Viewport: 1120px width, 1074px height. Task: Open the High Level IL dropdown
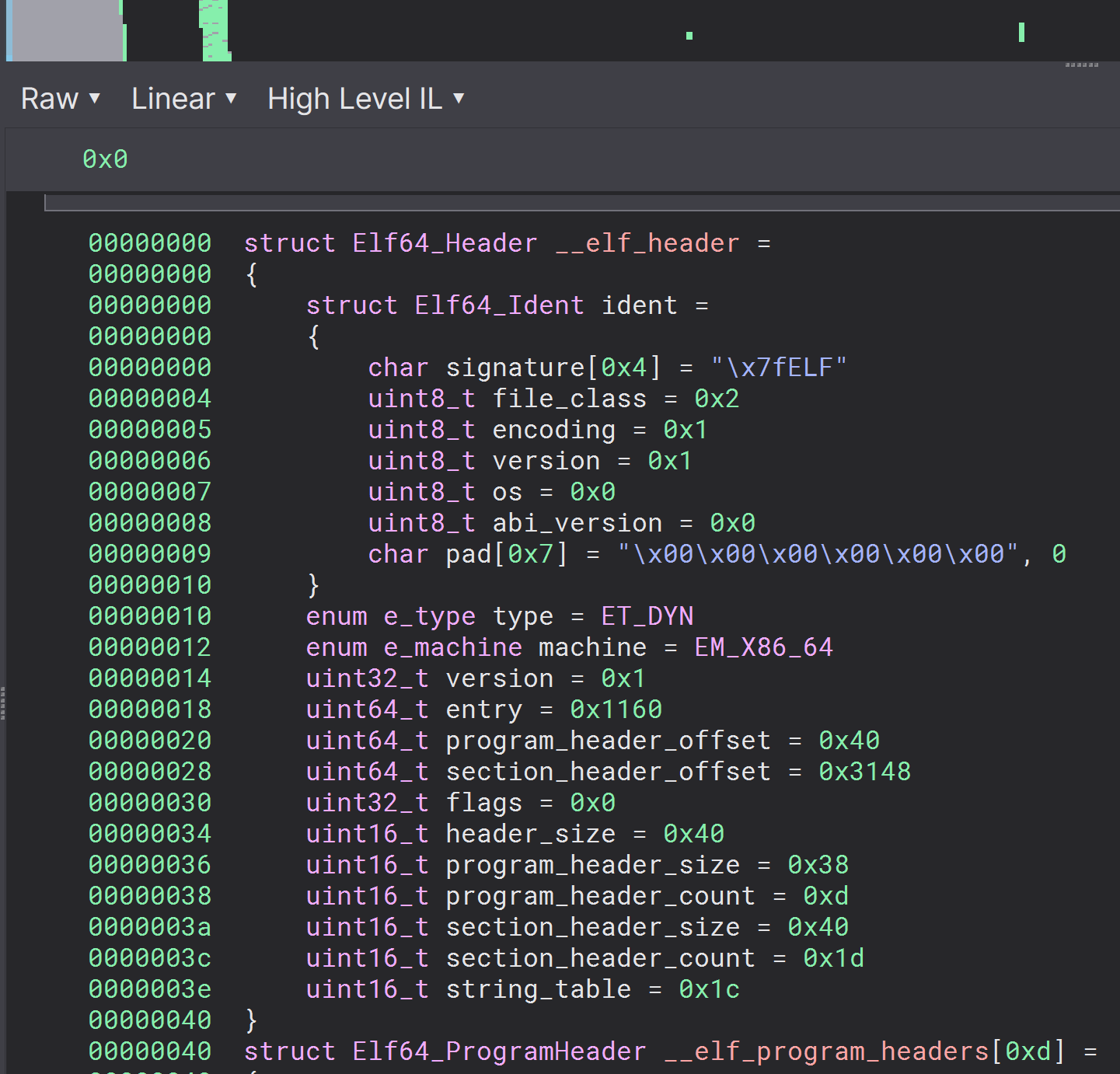(x=365, y=99)
